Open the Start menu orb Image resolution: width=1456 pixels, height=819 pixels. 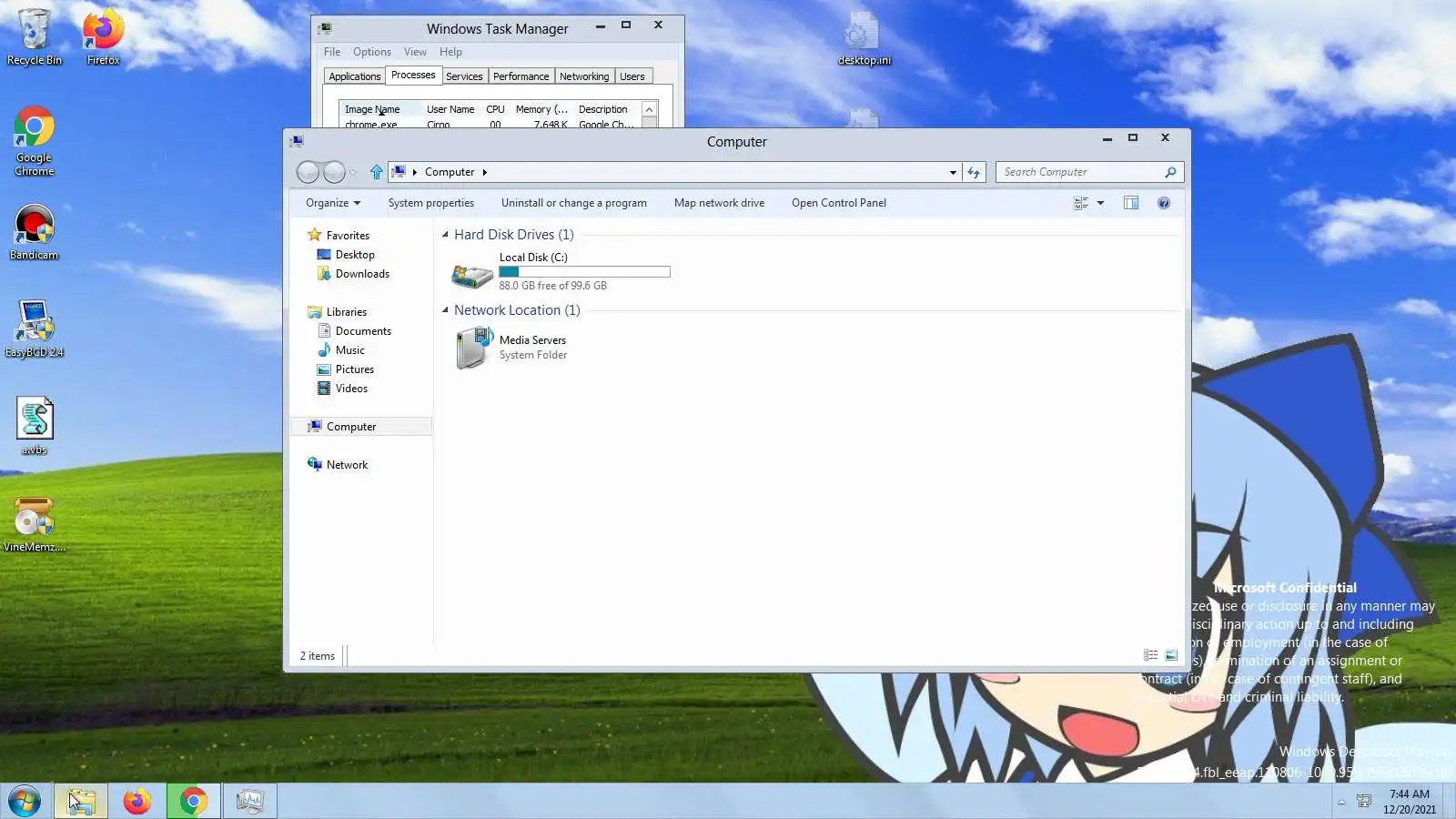[25, 802]
